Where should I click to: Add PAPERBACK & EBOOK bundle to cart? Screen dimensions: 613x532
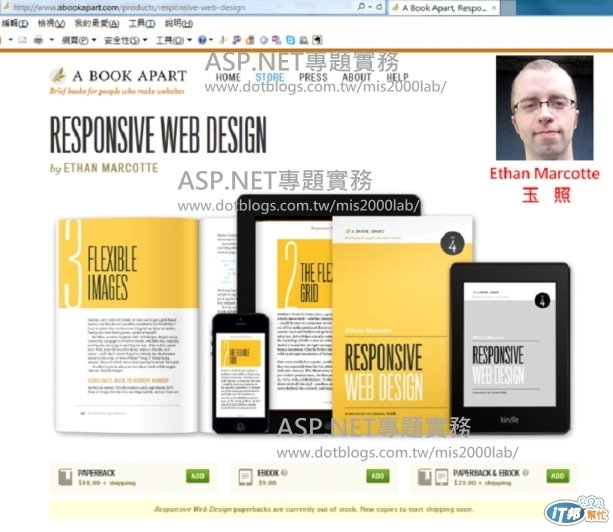pyautogui.click(x=557, y=476)
